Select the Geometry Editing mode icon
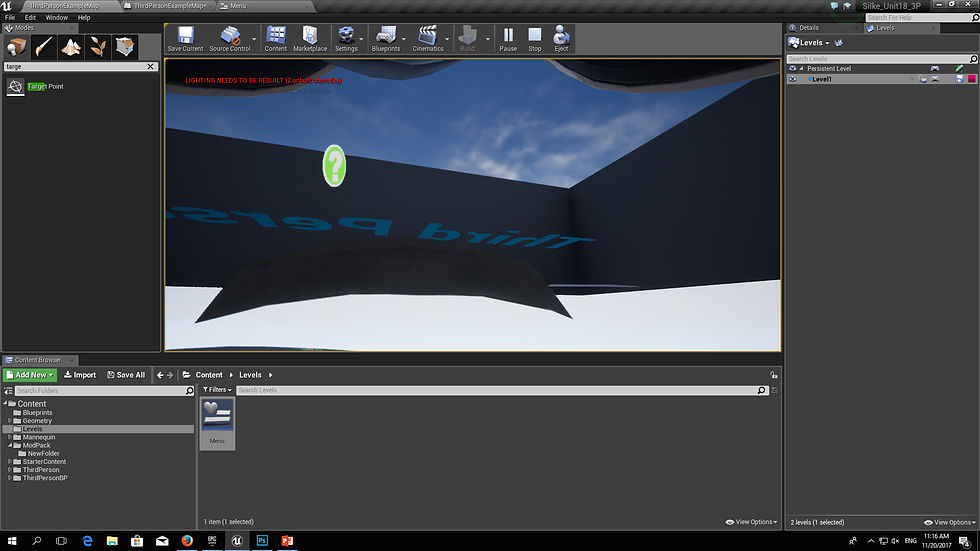The height and width of the screenshot is (551, 980). 125,47
